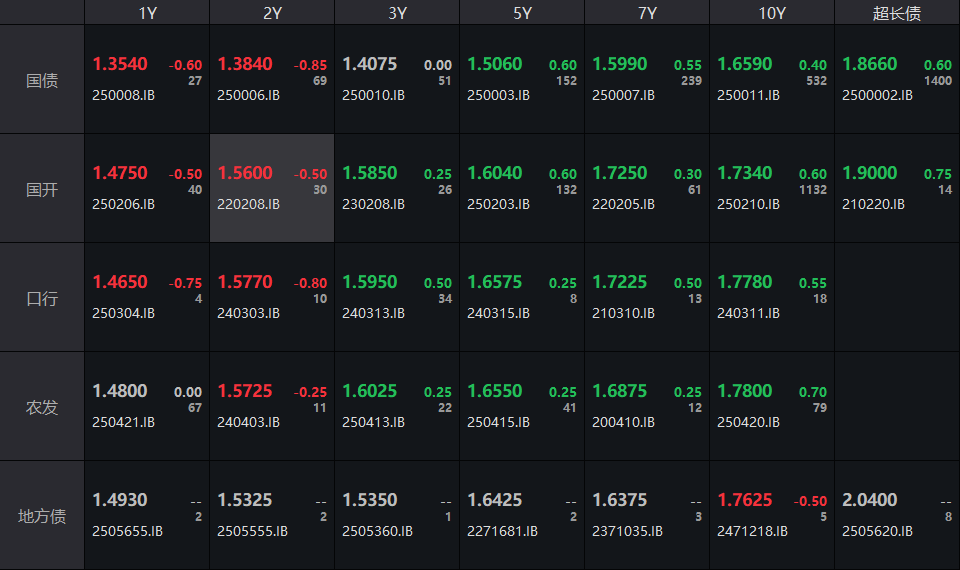The height and width of the screenshot is (570, 960).
Task: Select the 农发 1Y yield 1.4800
Action: click(120, 391)
